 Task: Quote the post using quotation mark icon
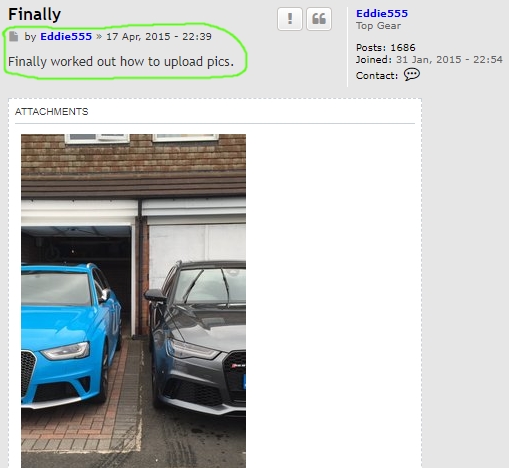tap(319, 19)
